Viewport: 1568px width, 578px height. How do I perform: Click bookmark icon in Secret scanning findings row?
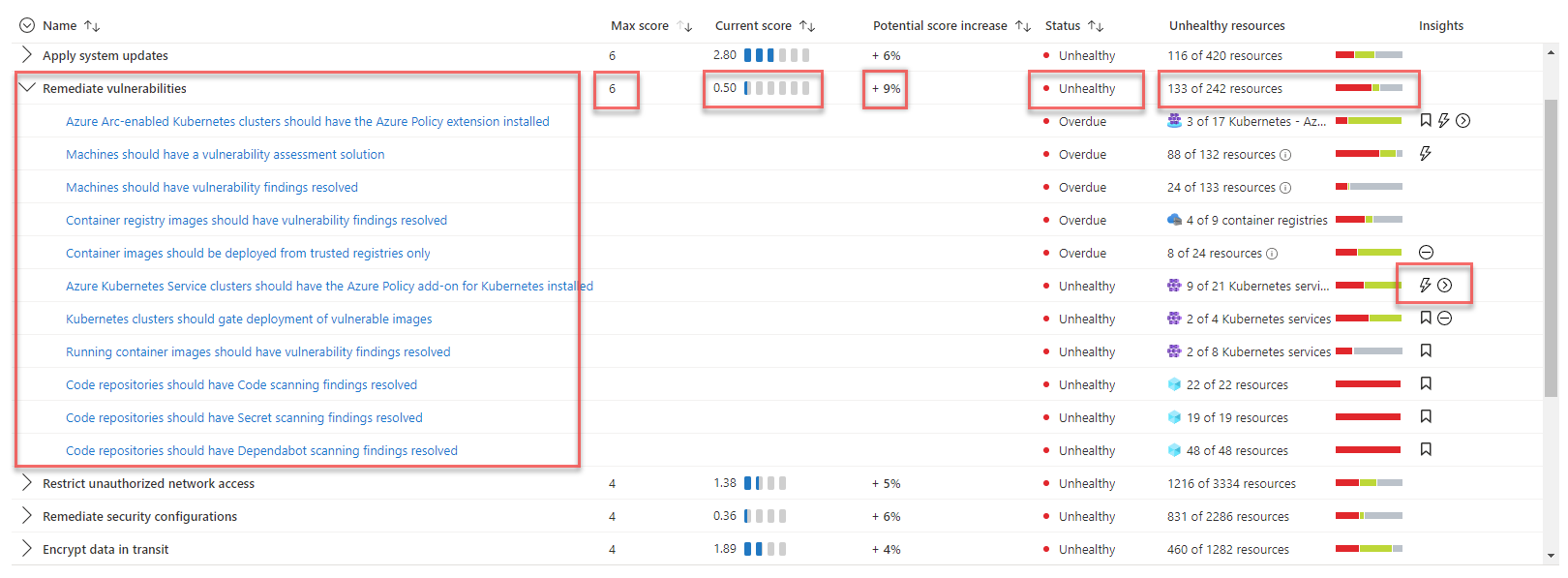pos(1426,417)
